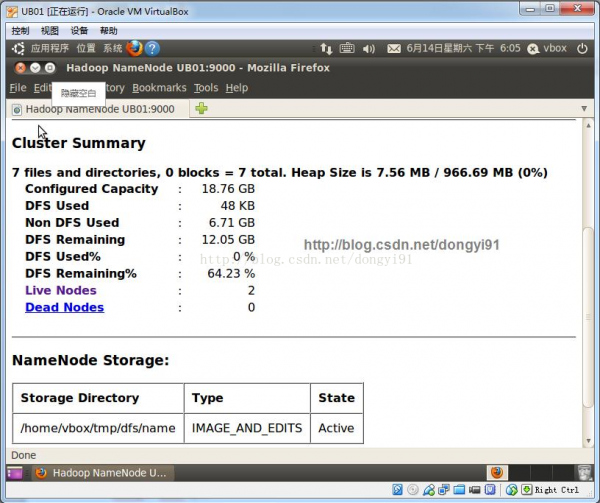This screenshot has height=503, width=600.
Task: Click VirtualBox network adapters status icon
Action: tap(444, 490)
